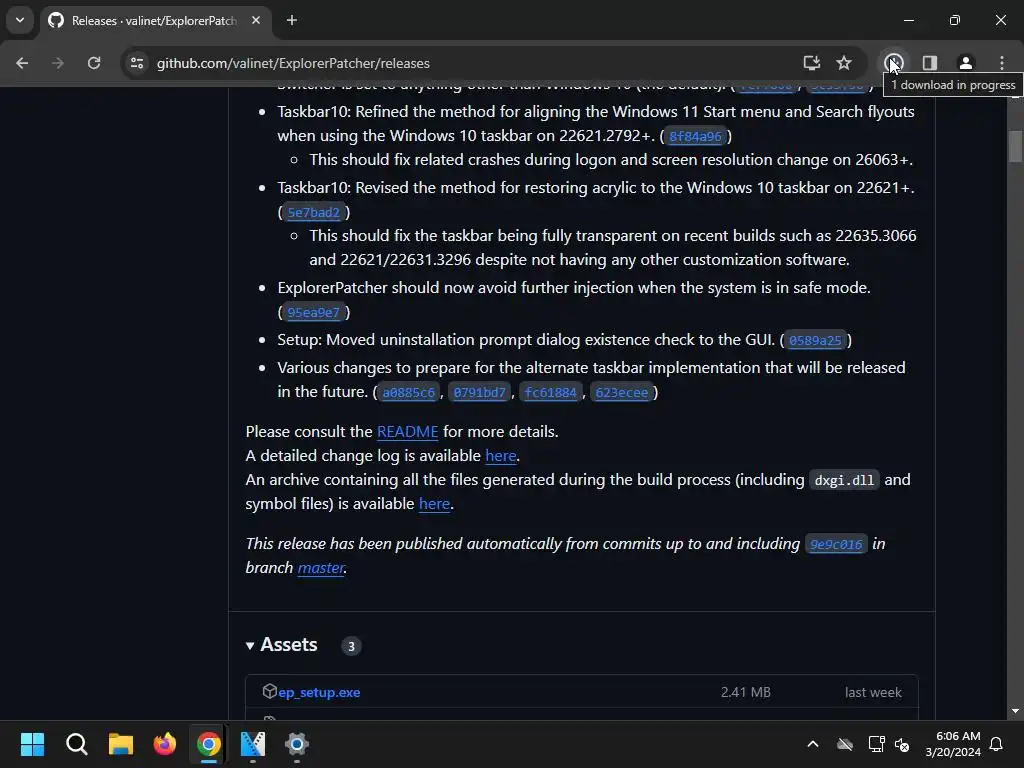Bookmark this page with the star icon

click(x=844, y=63)
